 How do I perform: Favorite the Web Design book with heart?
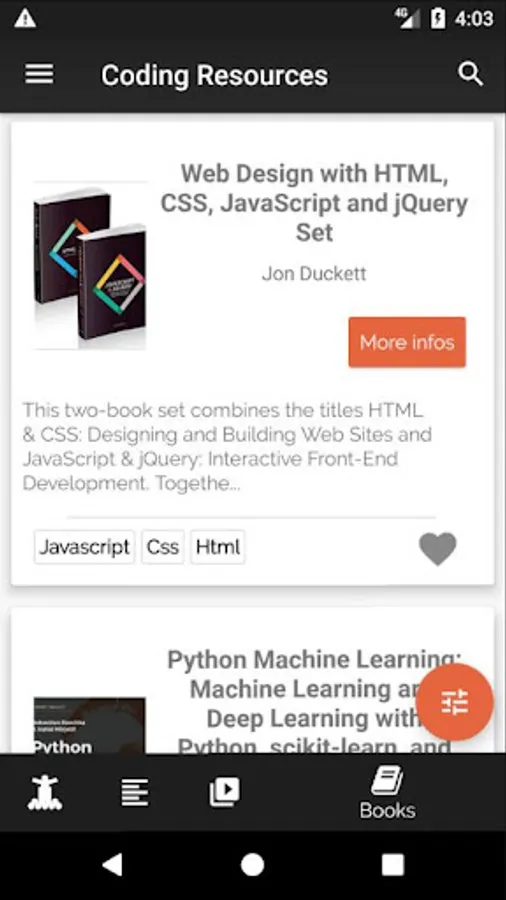click(438, 549)
